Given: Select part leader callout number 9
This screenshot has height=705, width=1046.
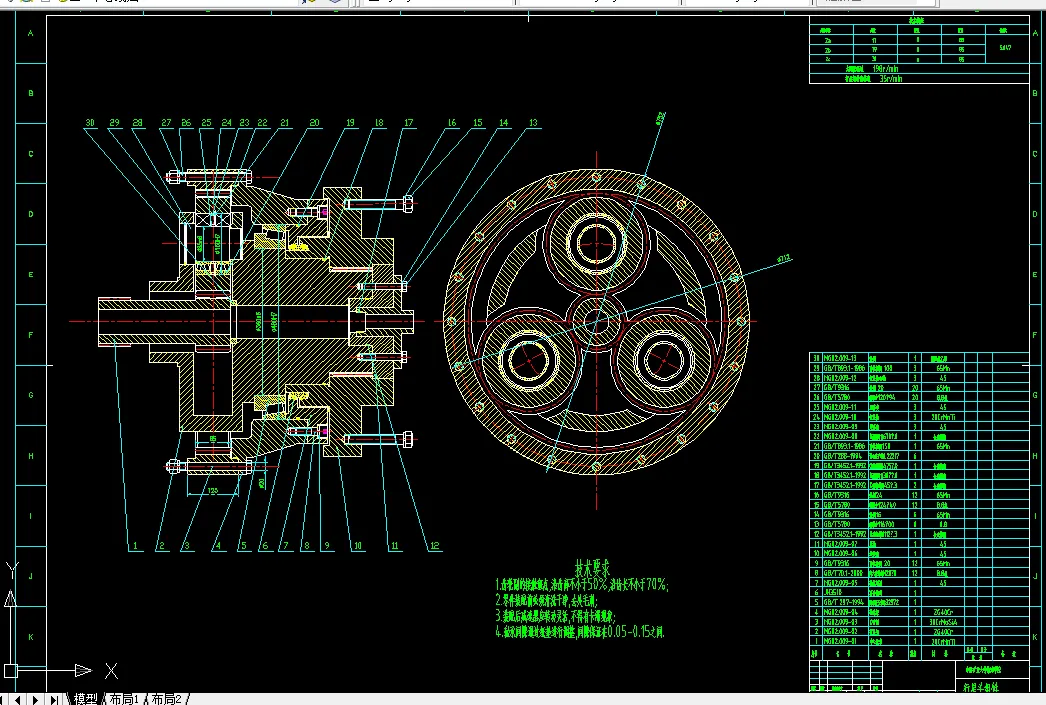Looking at the screenshot, I should click(x=327, y=546).
